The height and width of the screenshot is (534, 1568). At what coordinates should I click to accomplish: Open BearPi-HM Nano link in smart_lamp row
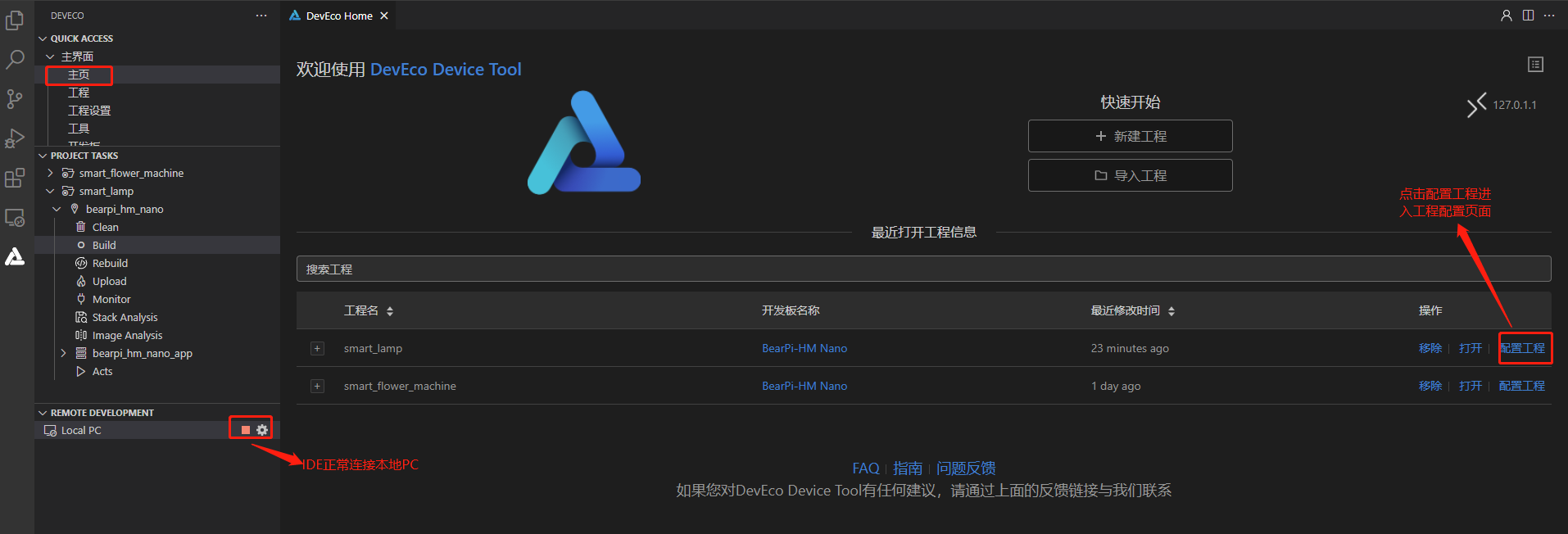tap(804, 348)
